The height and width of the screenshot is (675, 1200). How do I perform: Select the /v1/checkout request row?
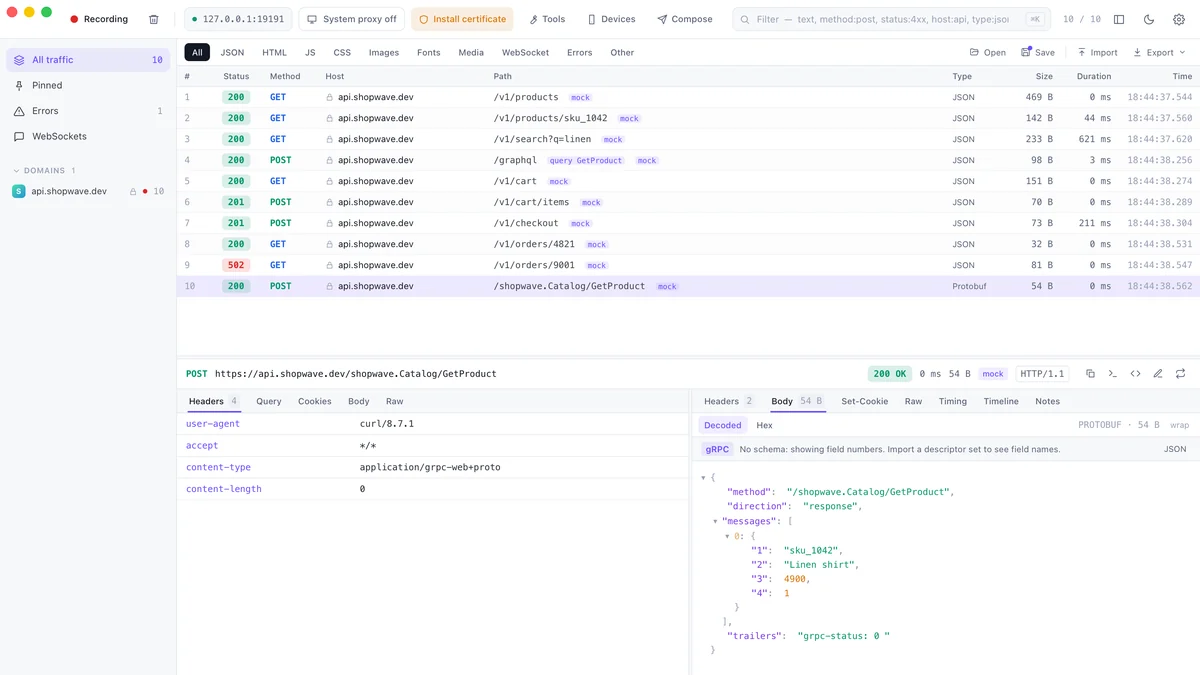[688, 223]
